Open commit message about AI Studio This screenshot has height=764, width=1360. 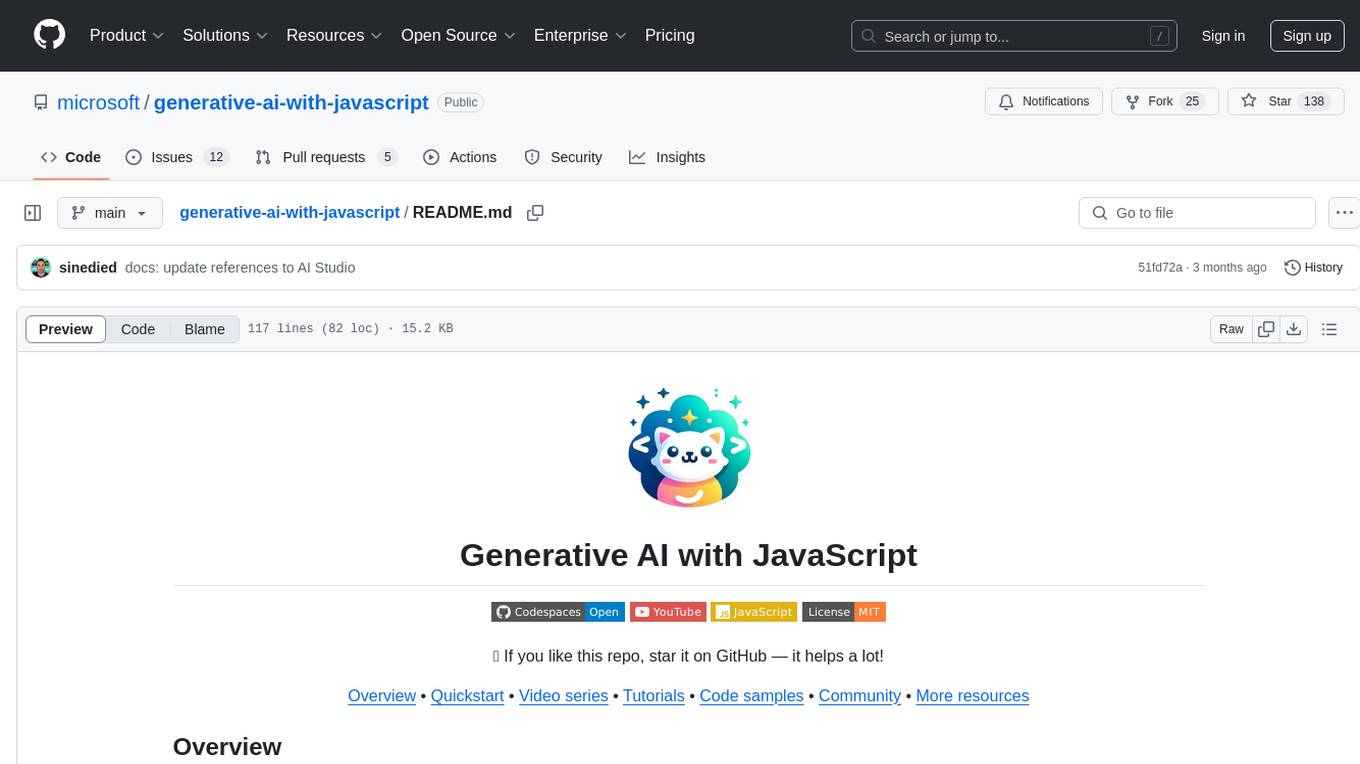pyautogui.click(x=240, y=268)
